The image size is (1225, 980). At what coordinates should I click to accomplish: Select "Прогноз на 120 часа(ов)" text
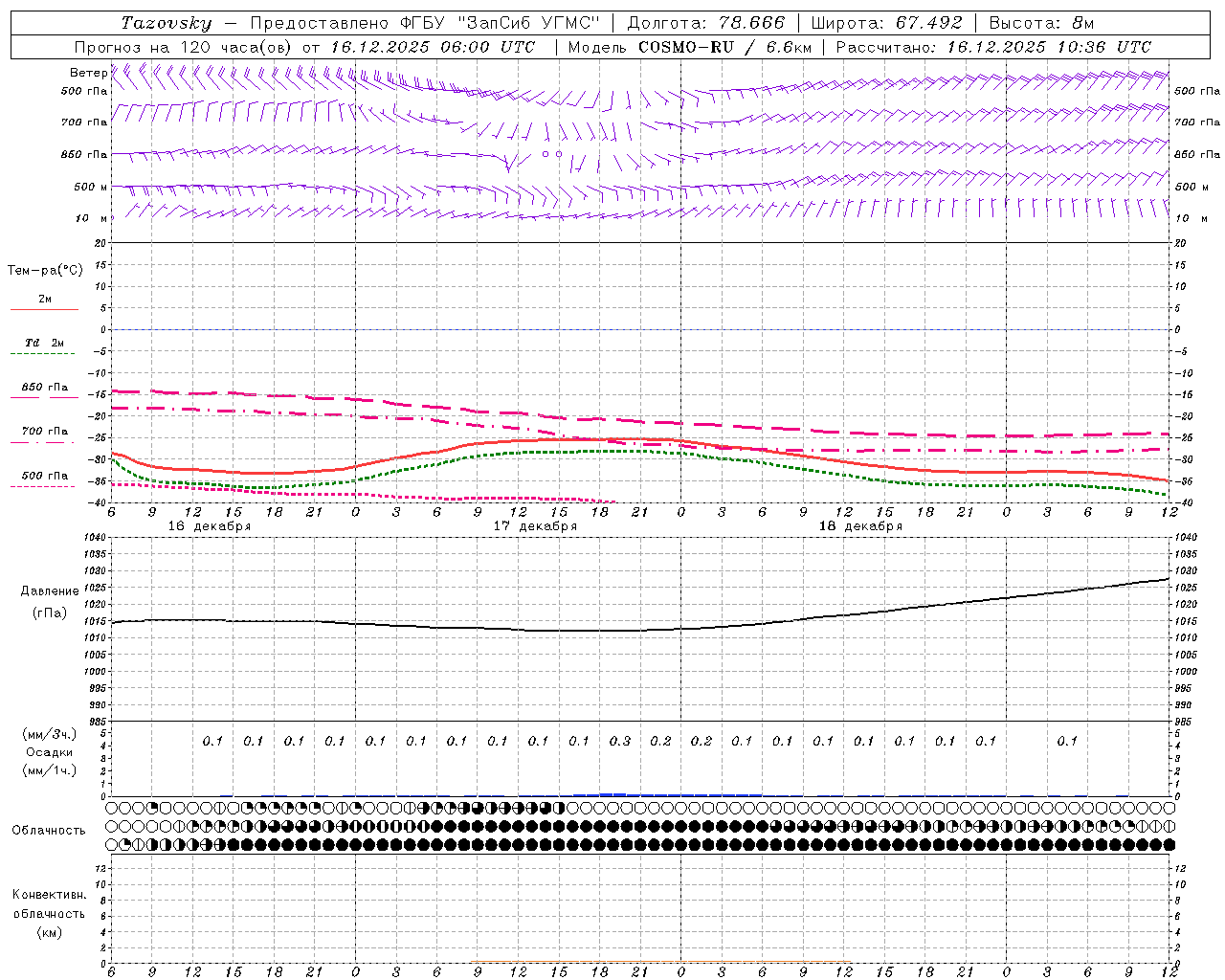pyautogui.click(x=185, y=47)
